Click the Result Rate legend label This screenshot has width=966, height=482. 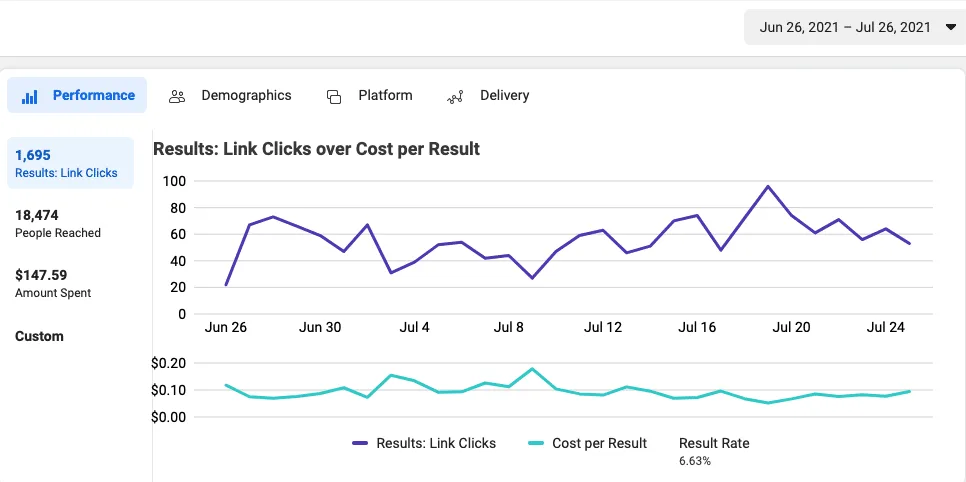click(713, 444)
